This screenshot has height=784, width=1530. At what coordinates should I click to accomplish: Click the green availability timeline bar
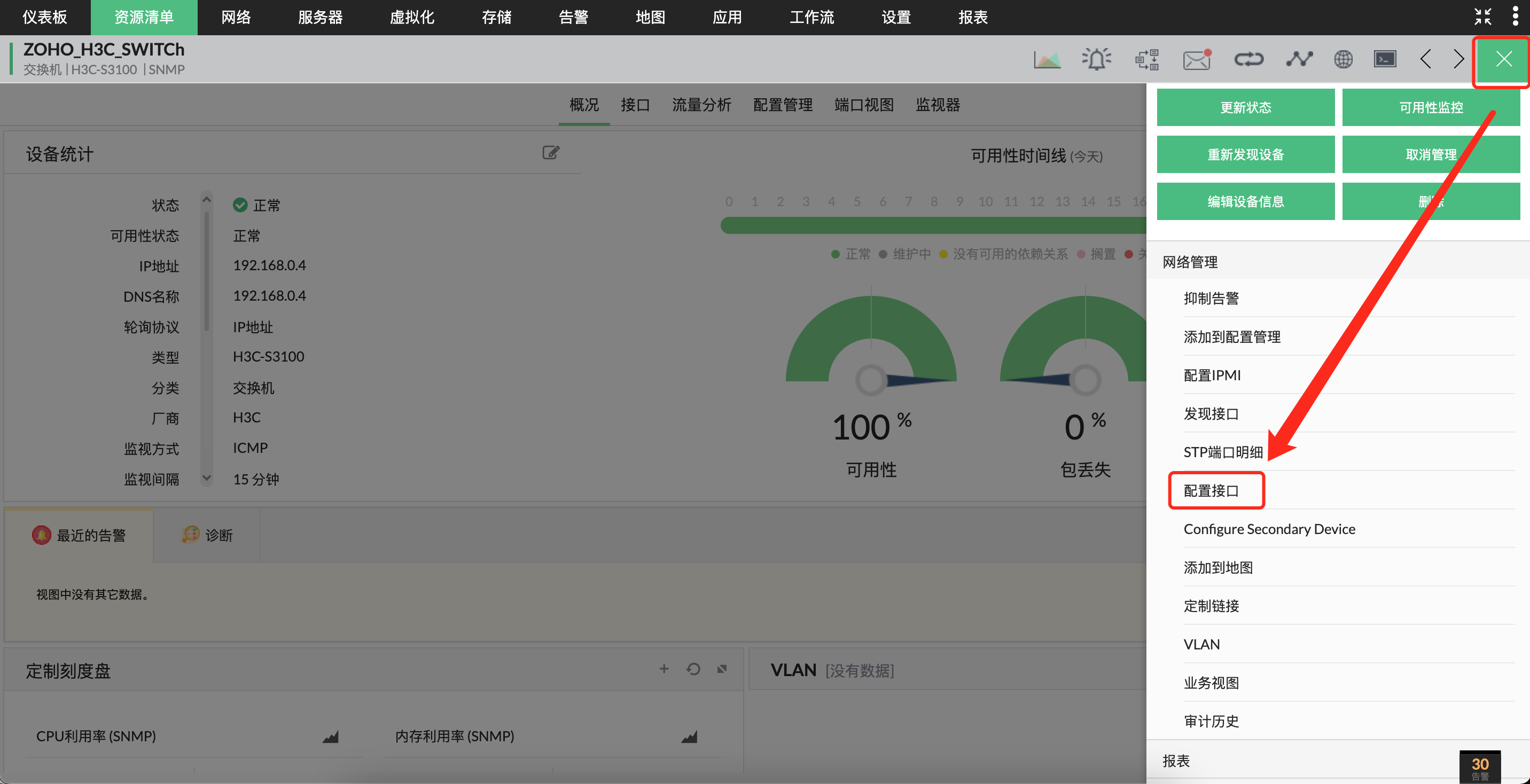click(933, 226)
